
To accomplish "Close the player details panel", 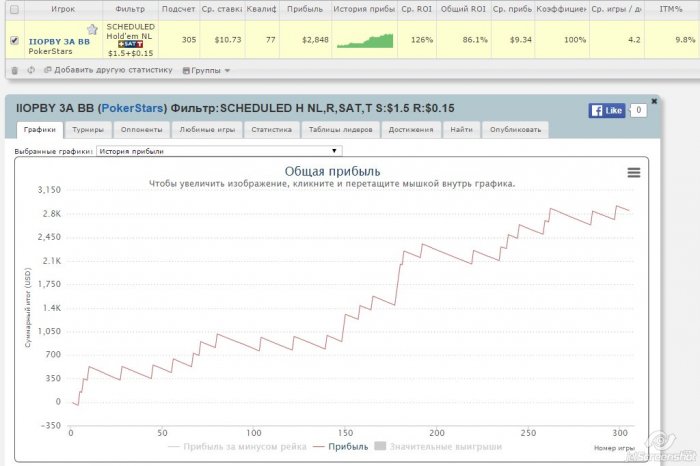I will tap(654, 101).
